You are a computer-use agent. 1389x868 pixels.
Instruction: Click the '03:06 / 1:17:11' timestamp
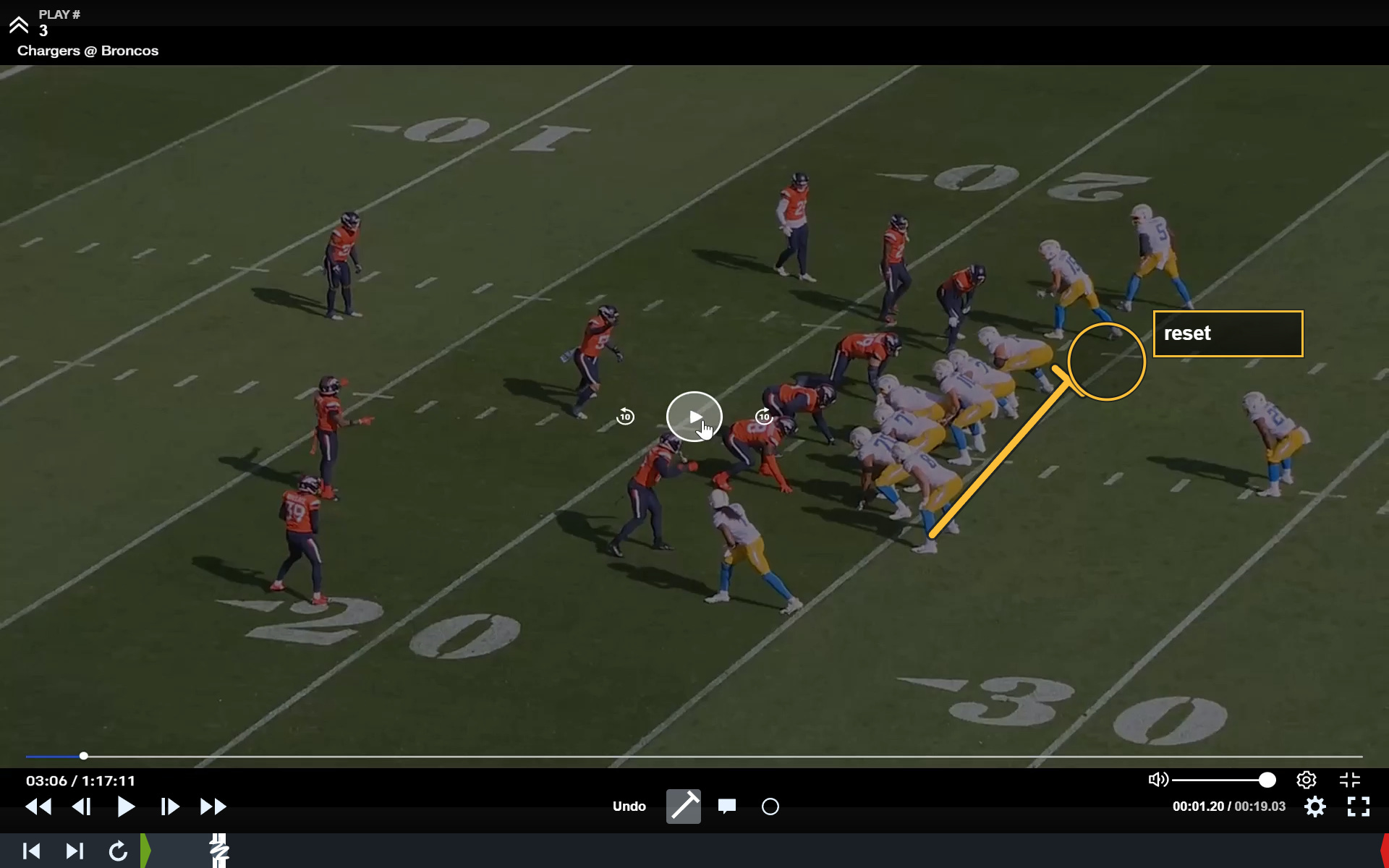click(81, 780)
